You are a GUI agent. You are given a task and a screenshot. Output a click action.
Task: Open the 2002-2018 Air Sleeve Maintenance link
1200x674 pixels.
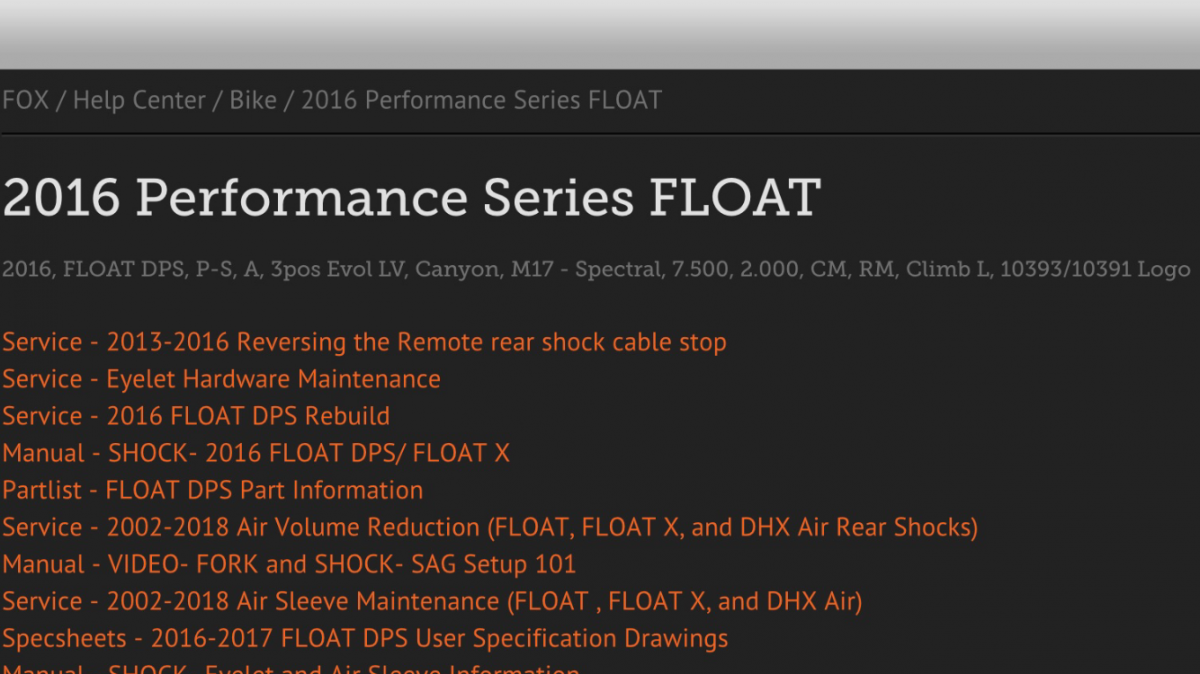coord(432,601)
